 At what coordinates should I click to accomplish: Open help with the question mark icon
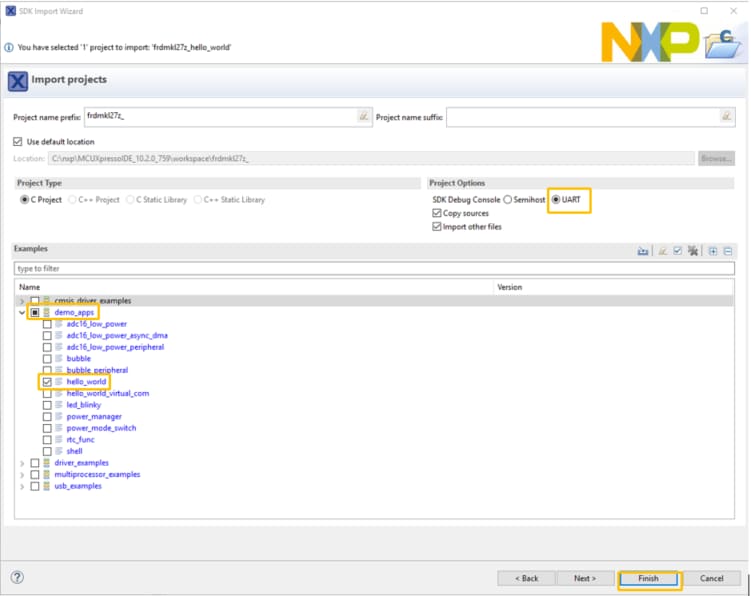[x=18, y=578]
